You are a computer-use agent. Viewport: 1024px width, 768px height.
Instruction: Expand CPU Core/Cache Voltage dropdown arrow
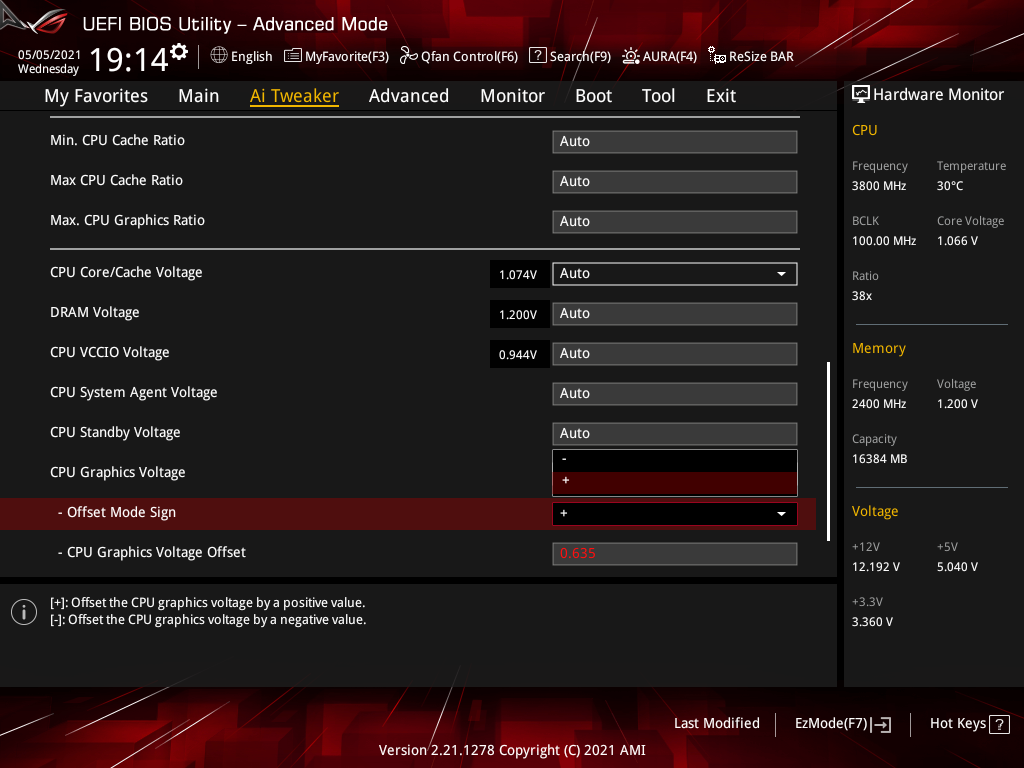[x=781, y=274]
